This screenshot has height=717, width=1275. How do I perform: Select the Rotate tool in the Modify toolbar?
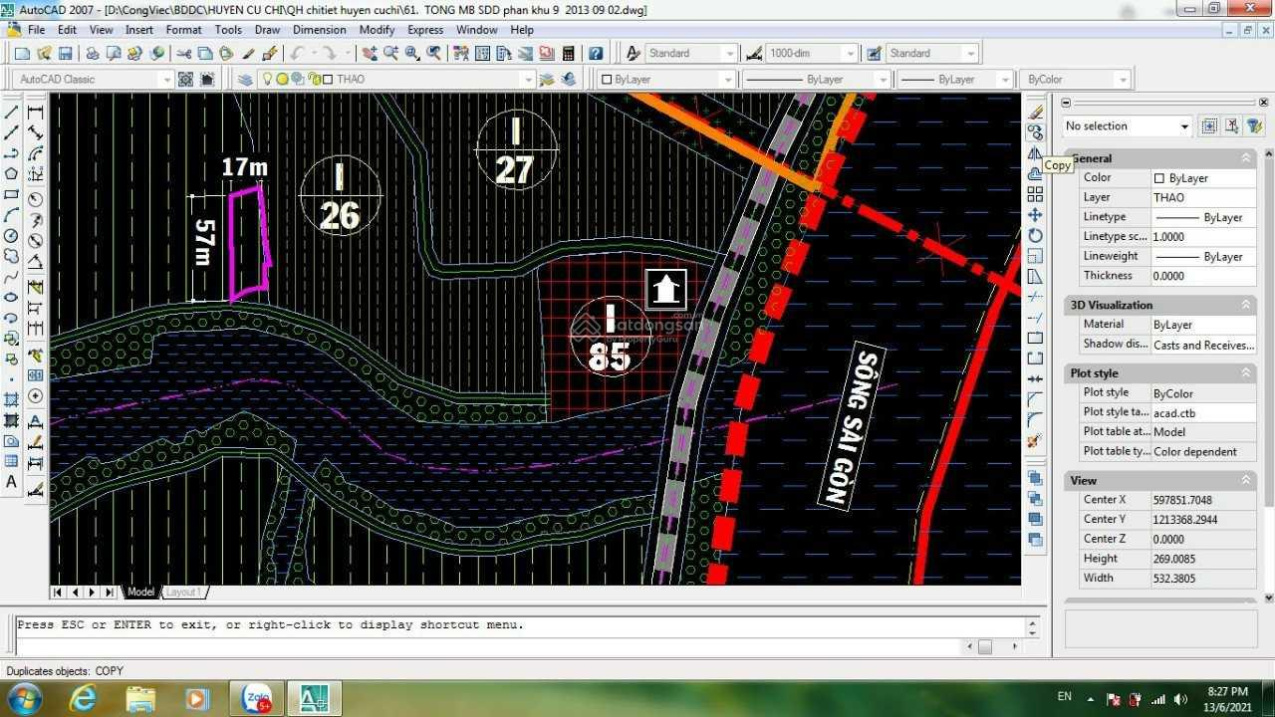[1035, 236]
